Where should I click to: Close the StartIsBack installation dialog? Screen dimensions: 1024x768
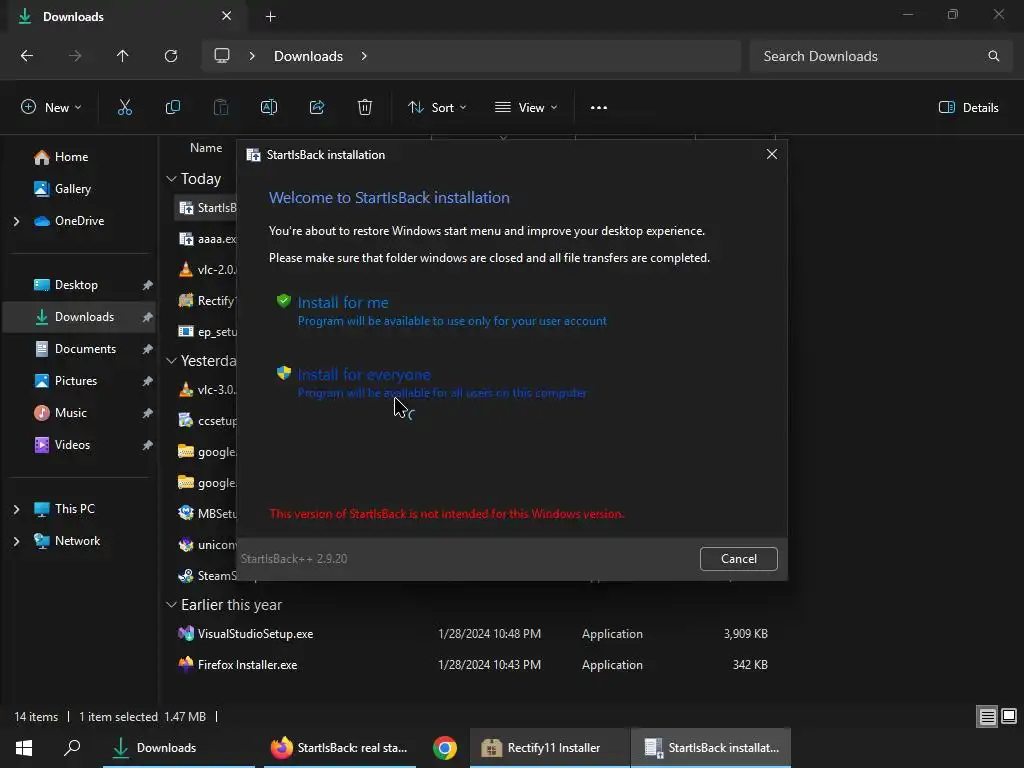tap(772, 154)
